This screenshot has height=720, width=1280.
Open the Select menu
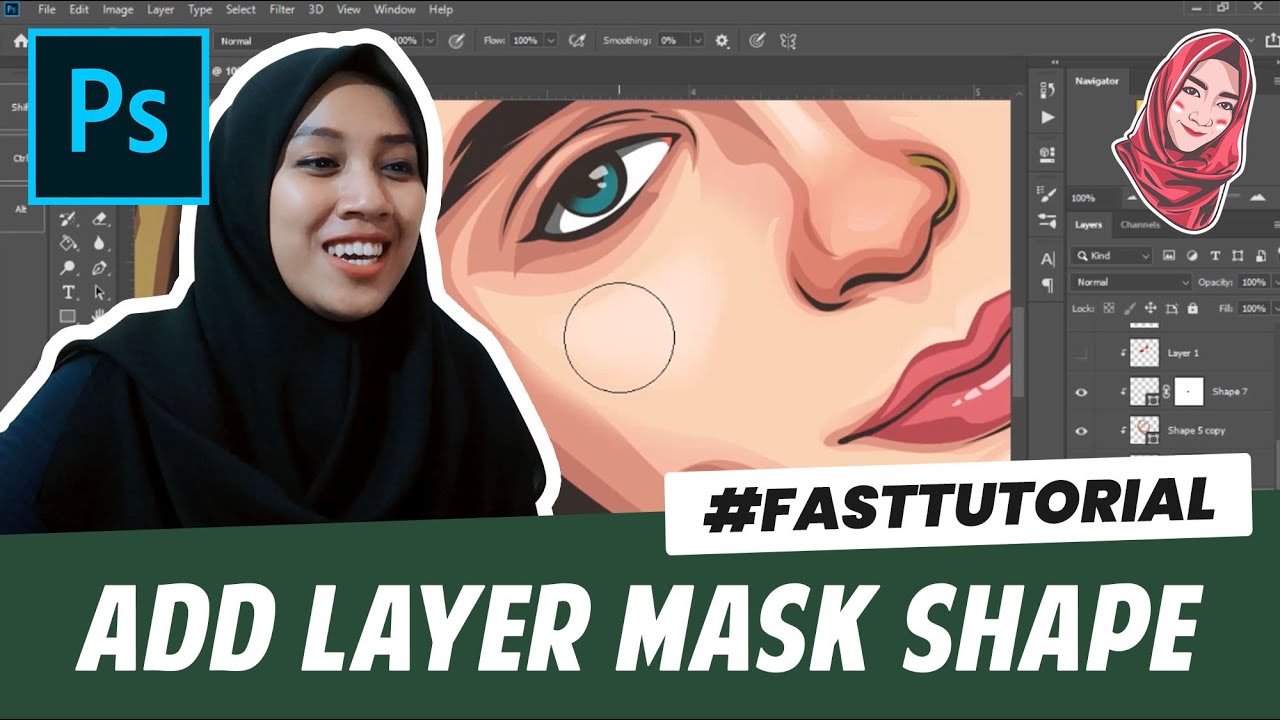(241, 9)
